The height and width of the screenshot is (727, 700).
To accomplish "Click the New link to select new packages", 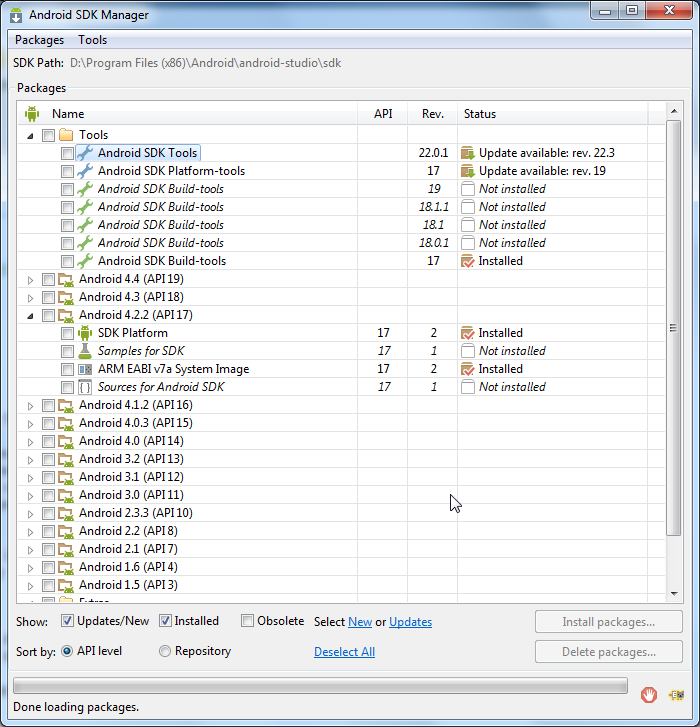I will 360,622.
